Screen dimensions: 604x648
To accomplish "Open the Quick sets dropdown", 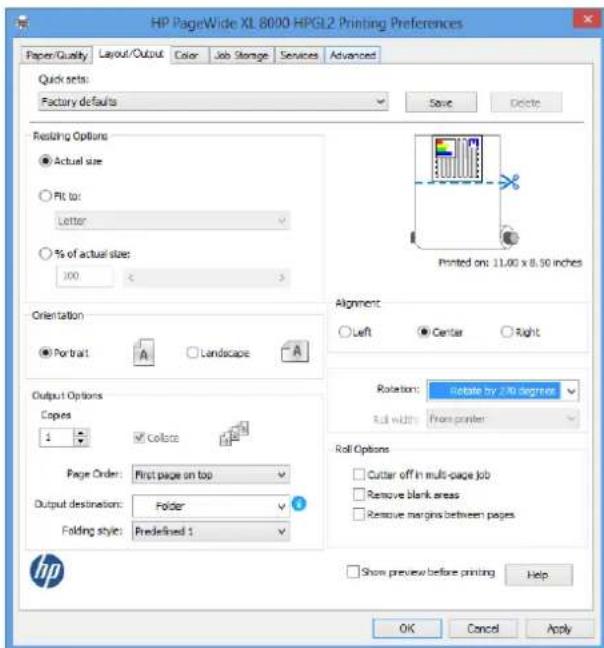I will 213,102.
